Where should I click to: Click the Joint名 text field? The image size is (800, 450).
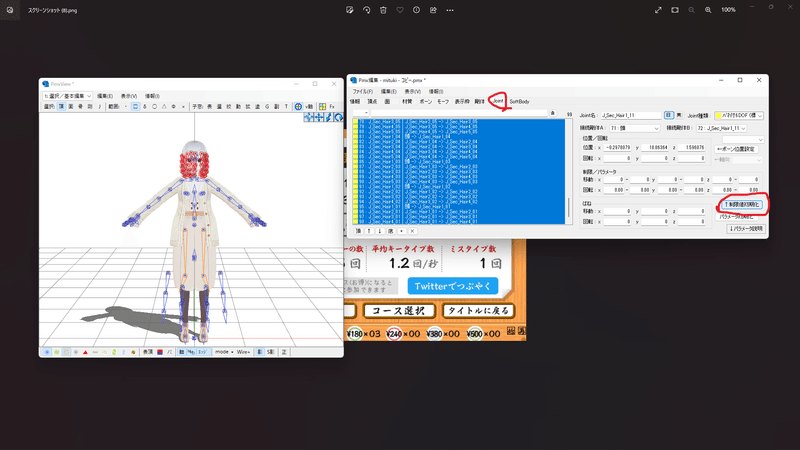coord(631,116)
